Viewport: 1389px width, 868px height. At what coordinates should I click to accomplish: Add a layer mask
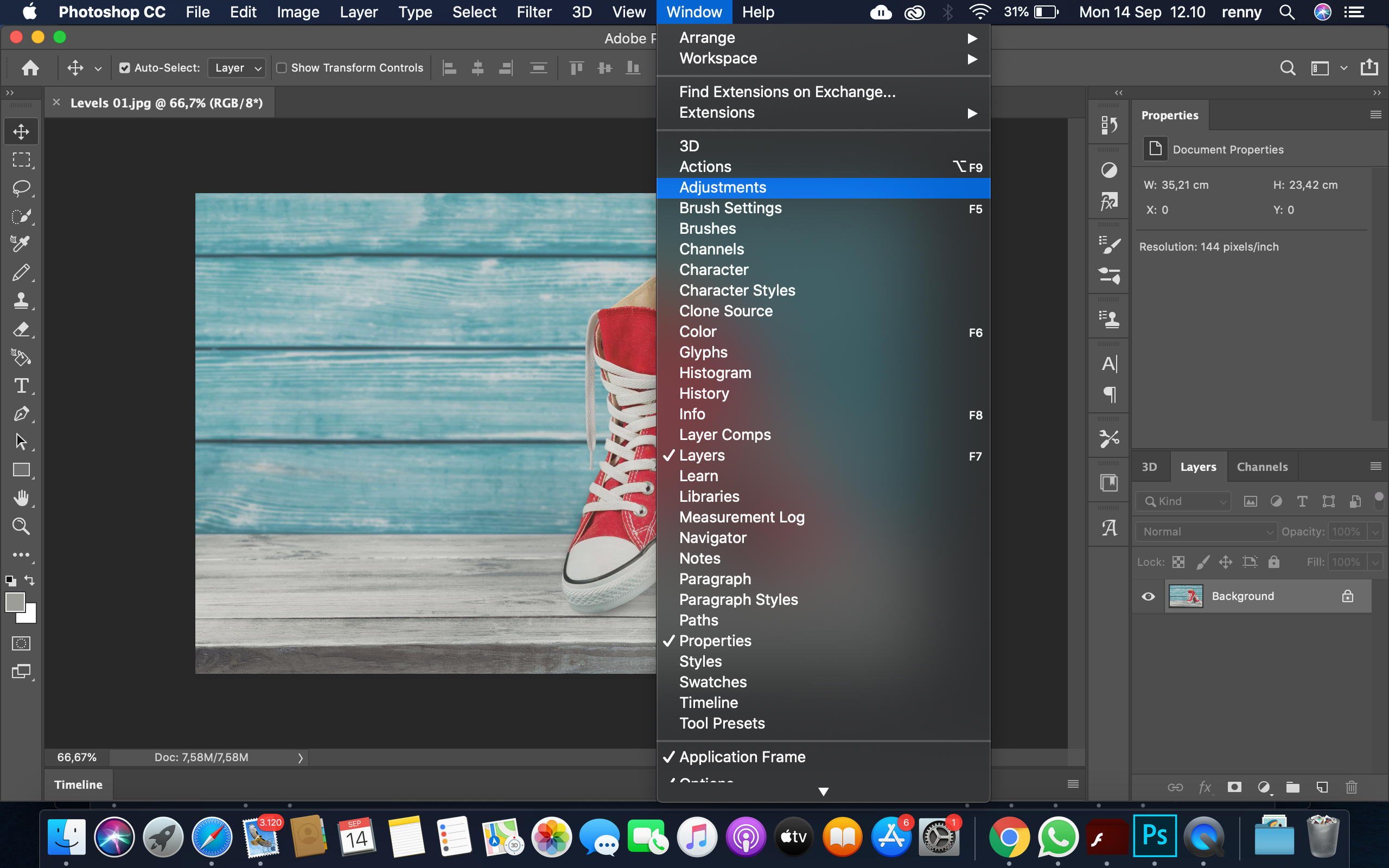(1234, 787)
